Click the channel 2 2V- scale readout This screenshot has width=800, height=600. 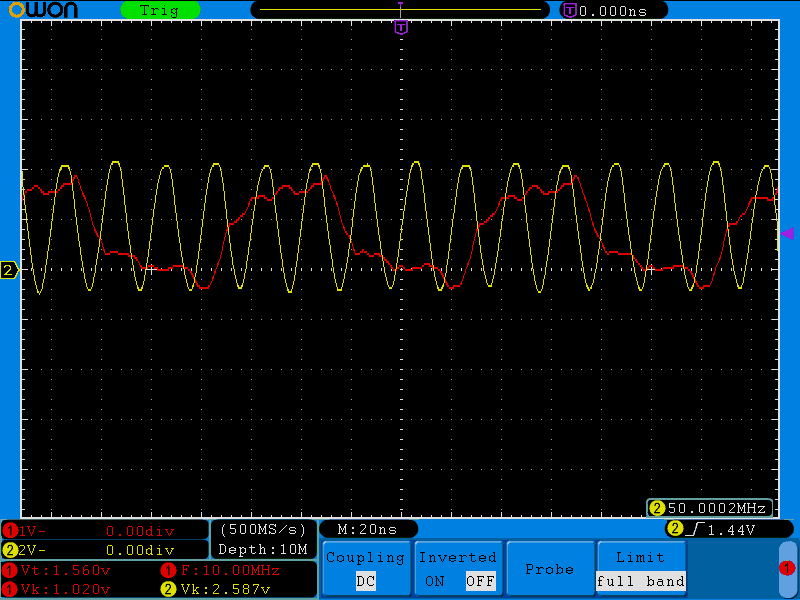pyautogui.click(x=104, y=549)
